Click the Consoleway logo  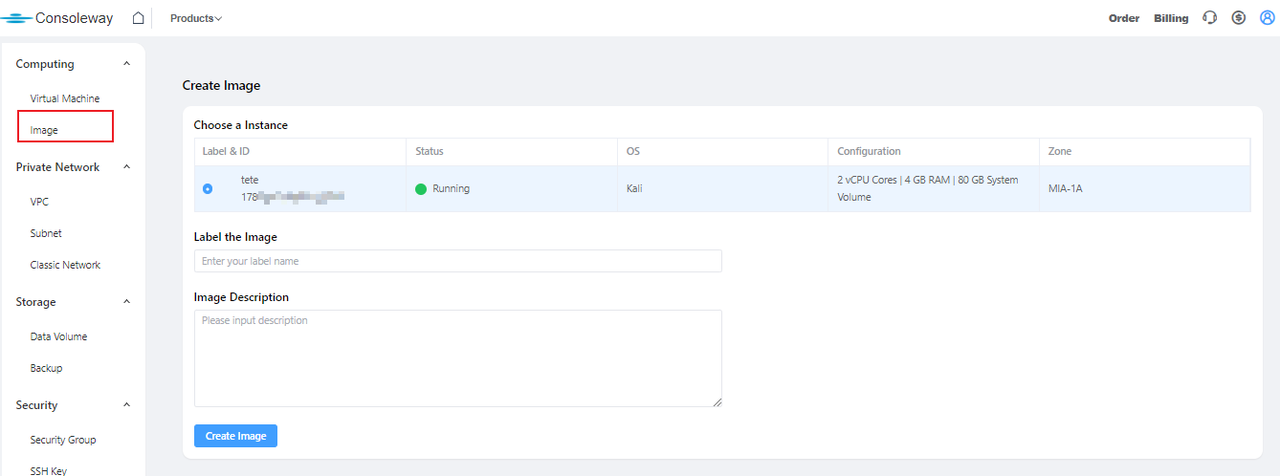click(x=58, y=18)
